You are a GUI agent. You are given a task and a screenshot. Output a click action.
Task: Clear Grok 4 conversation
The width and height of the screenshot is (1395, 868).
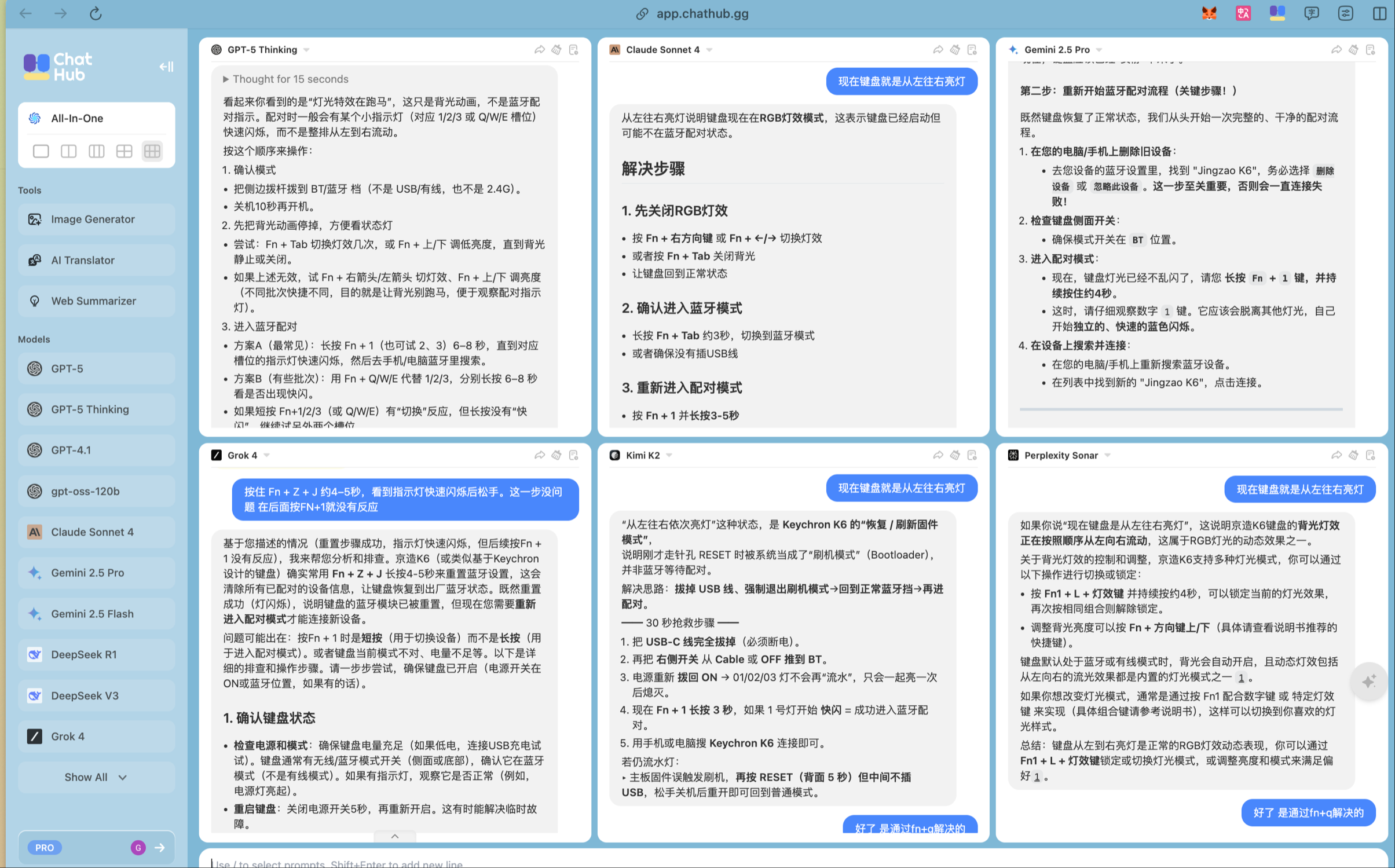pyautogui.click(x=556, y=455)
